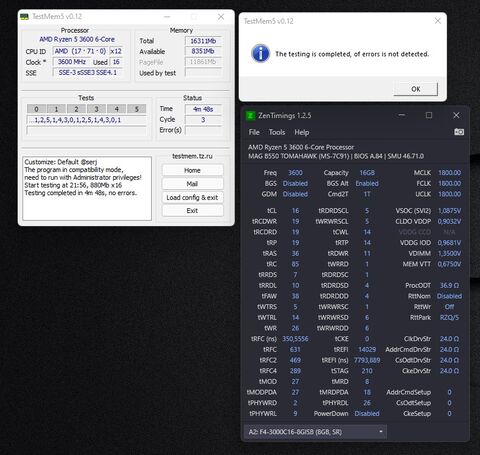The image size is (480, 455).
Task: Click the Cycle value 3
Action: [x=203, y=120]
